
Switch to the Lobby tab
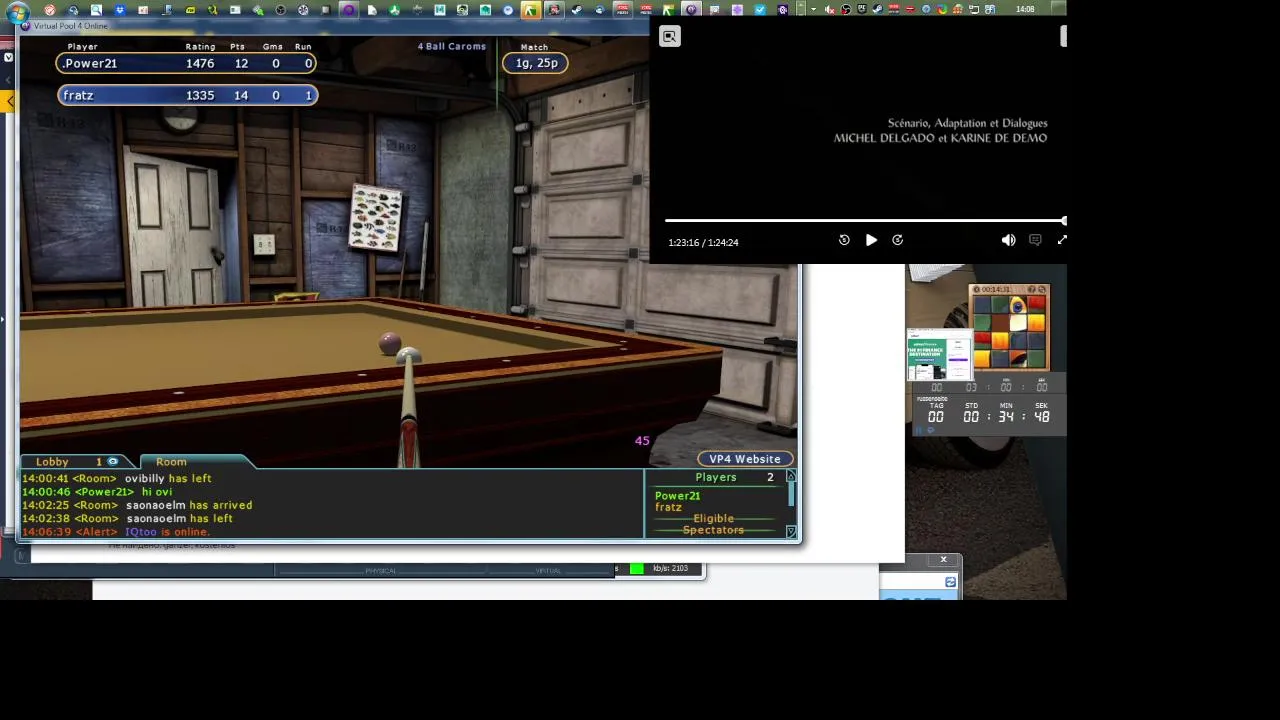click(52, 462)
